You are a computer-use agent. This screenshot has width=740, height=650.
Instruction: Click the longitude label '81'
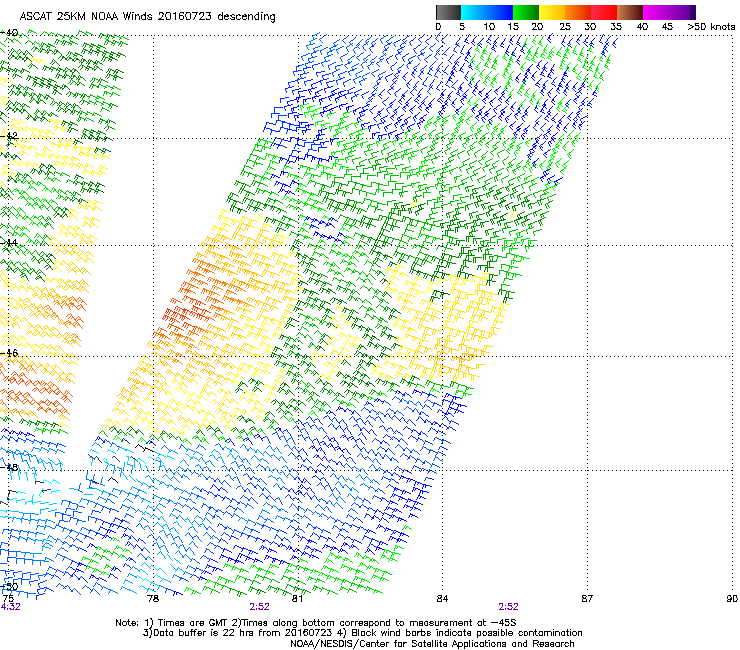click(297, 599)
